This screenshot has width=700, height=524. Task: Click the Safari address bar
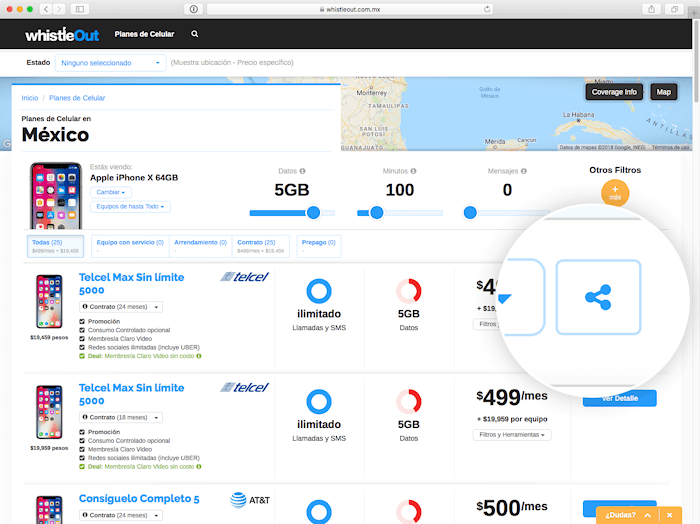coord(350,9)
